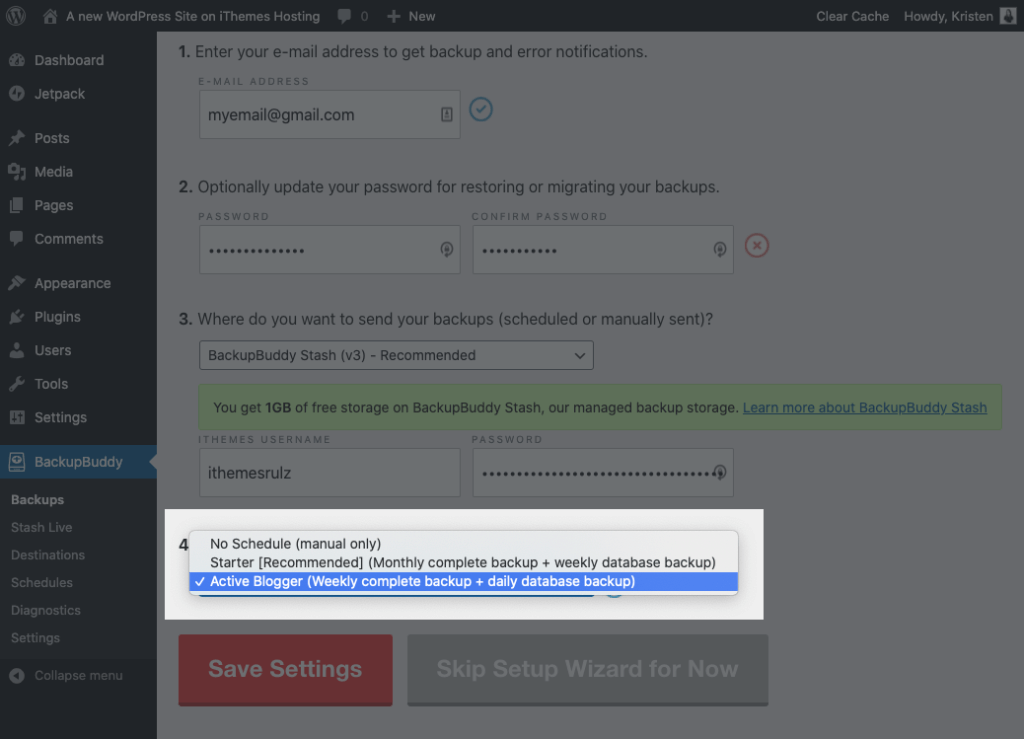This screenshot has width=1024, height=739.
Task: Click the BackupBuddy menu icon
Action: [x=17, y=462]
